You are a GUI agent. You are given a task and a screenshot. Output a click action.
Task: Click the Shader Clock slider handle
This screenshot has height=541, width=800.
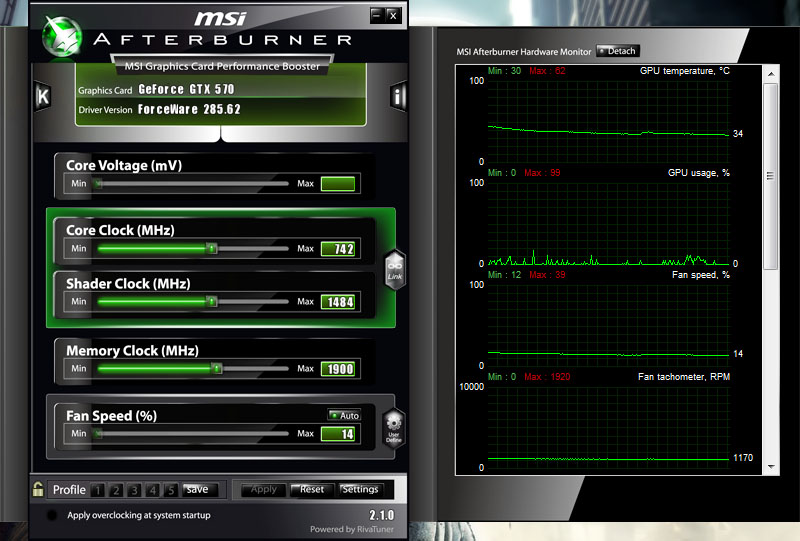211,302
